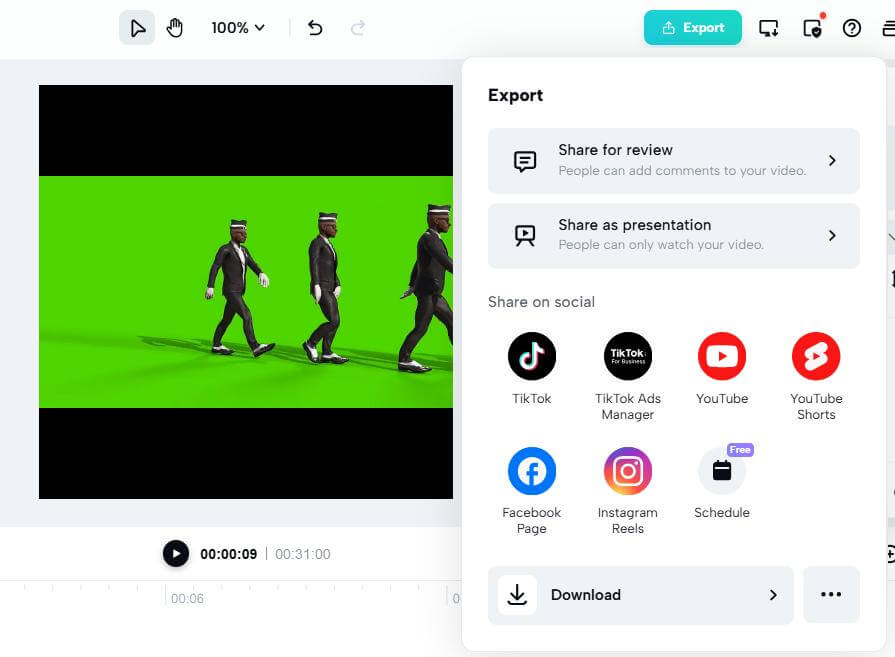Share to TikTok Ads Manager

[628, 356]
